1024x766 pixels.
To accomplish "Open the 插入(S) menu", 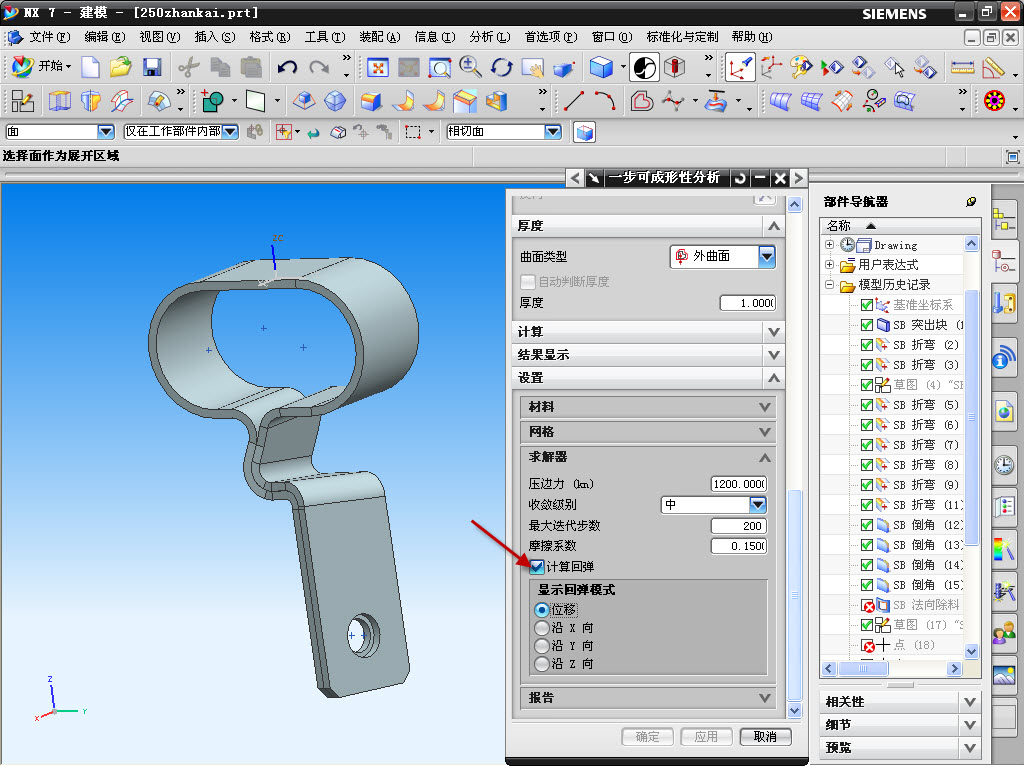I will [x=215, y=37].
